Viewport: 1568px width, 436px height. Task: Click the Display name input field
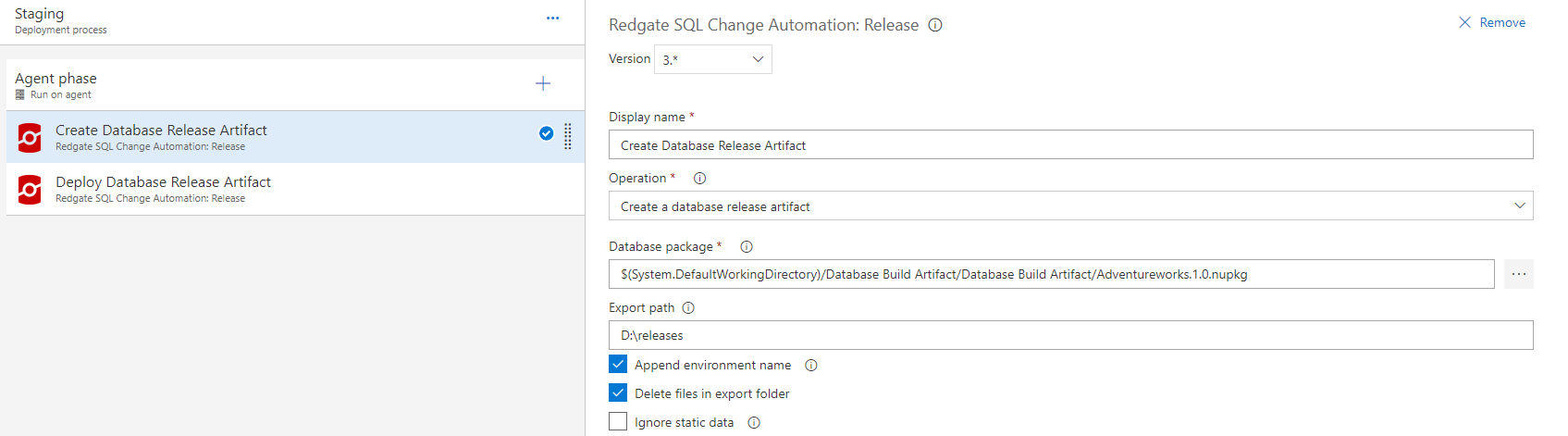tap(1070, 145)
